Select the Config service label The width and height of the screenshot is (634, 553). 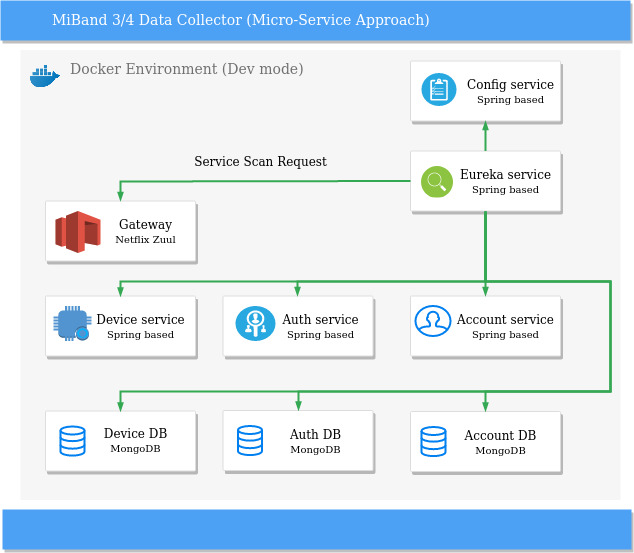point(510,84)
